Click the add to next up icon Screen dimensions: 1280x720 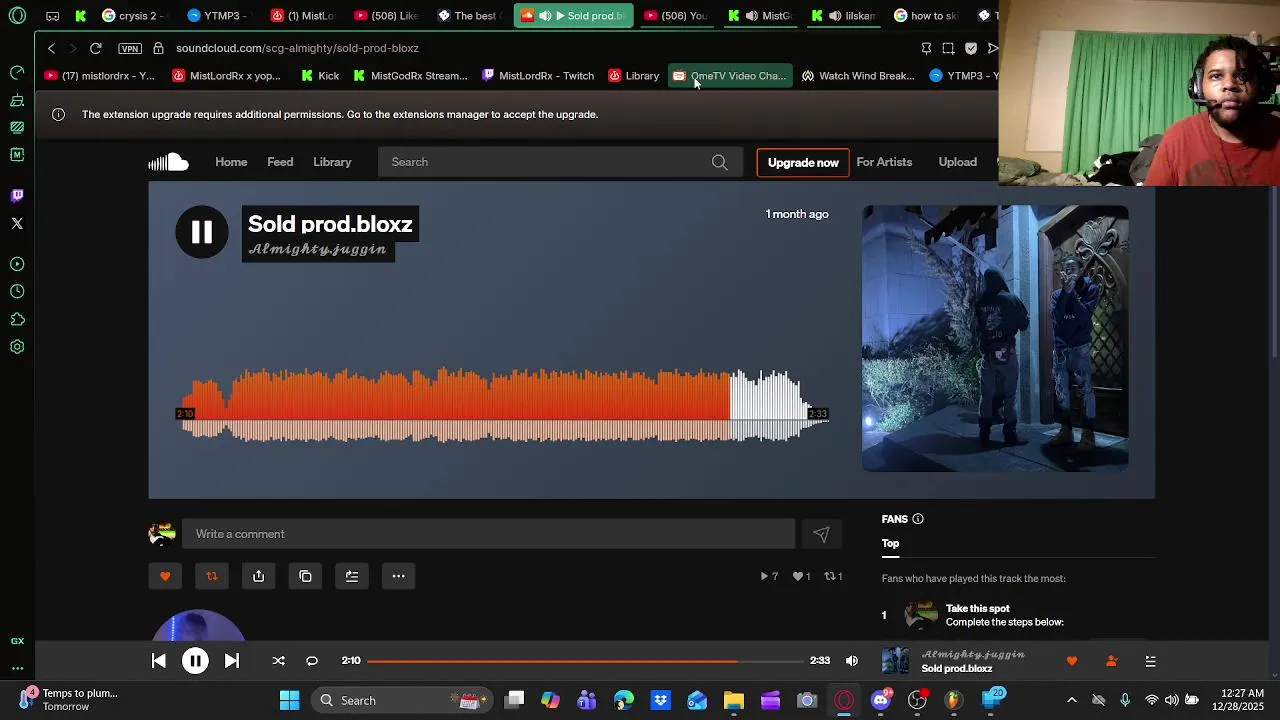pyautogui.click(x=352, y=576)
